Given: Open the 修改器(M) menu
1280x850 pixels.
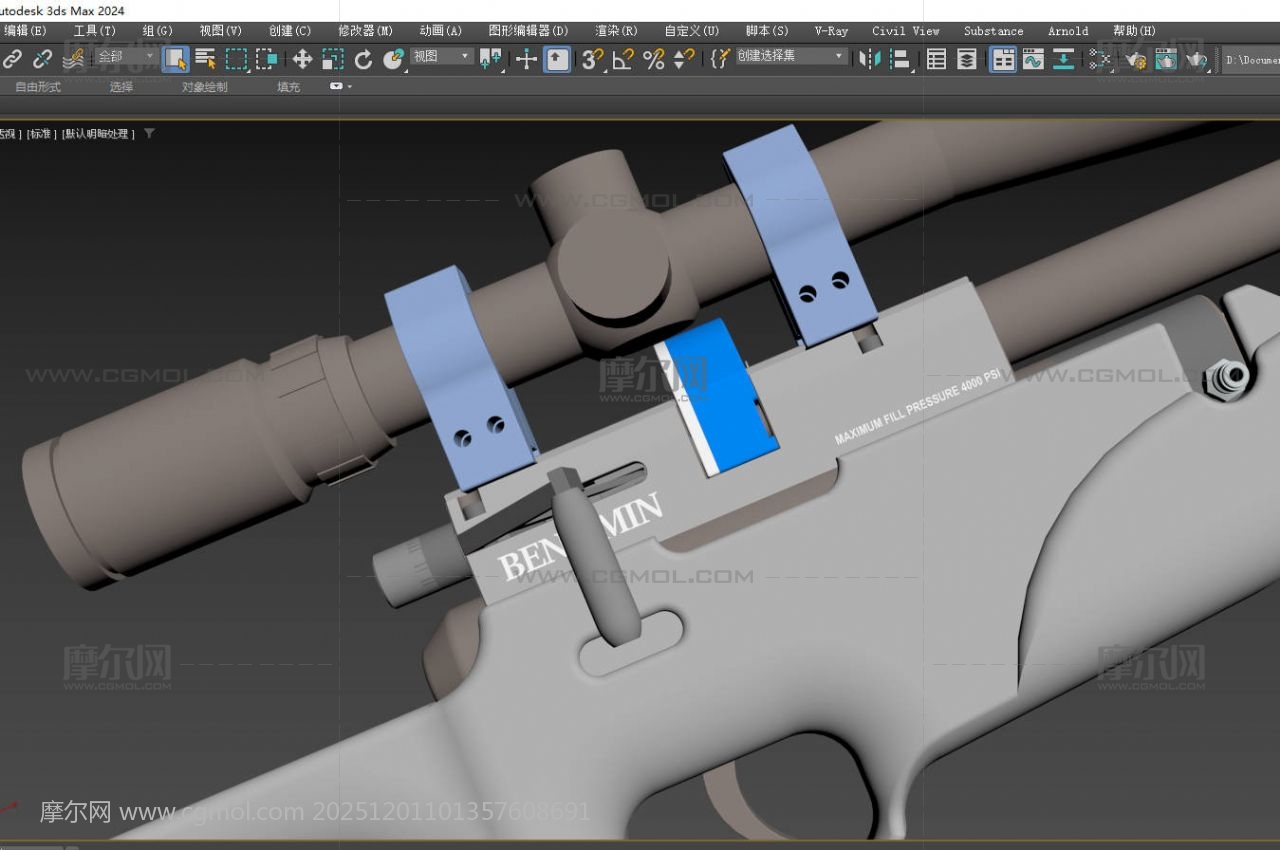Looking at the screenshot, I should coord(365,31).
